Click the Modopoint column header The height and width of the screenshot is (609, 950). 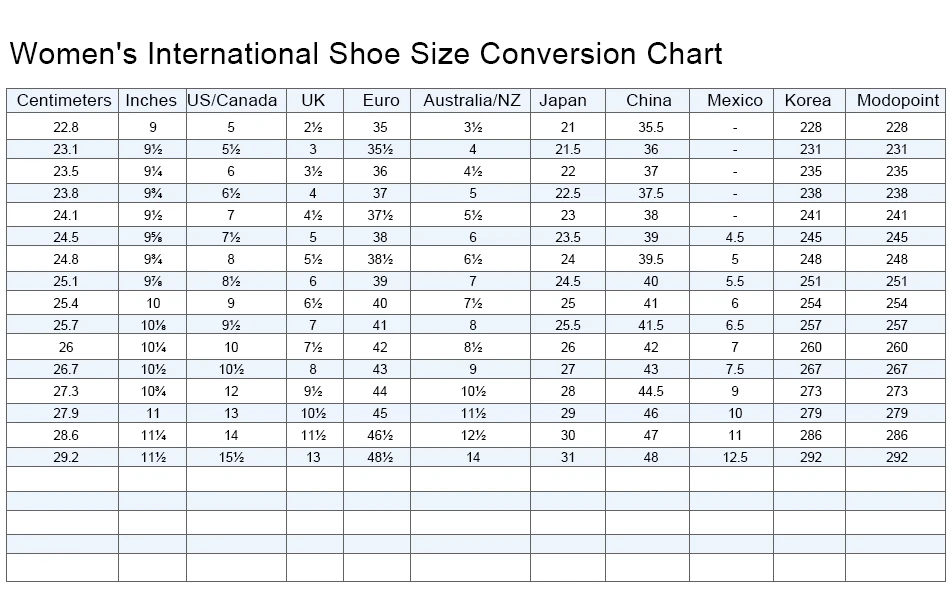(898, 100)
